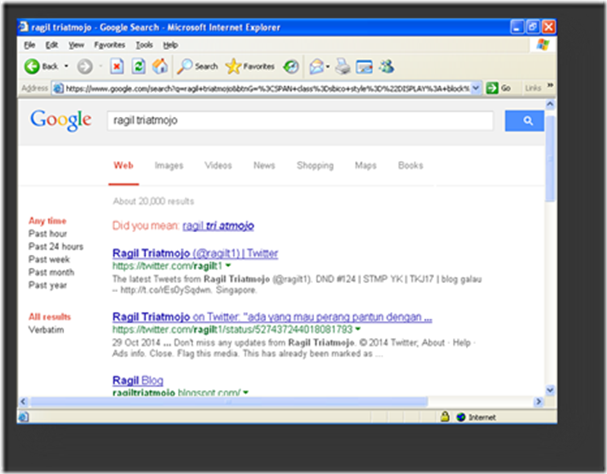Click the status bar page icon
The height and width of the screenshot is (474, 607).
point(23,417)
